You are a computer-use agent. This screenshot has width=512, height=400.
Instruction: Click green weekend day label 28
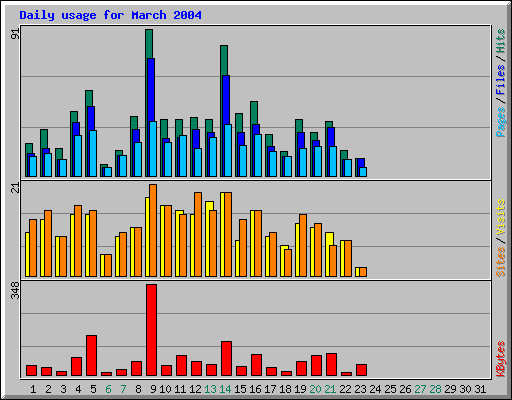click(435, 389)
